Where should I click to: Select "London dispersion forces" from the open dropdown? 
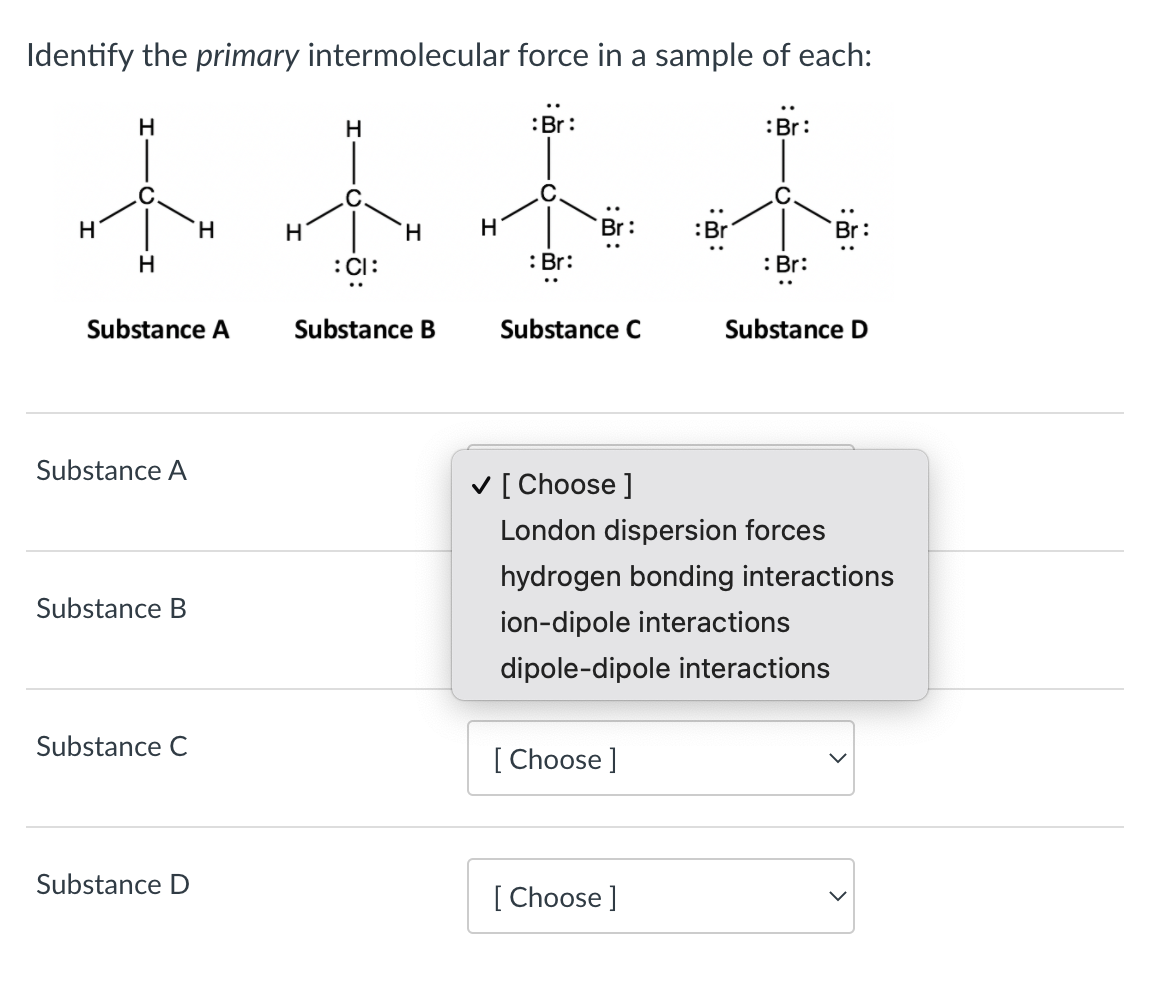coord(663,530)
